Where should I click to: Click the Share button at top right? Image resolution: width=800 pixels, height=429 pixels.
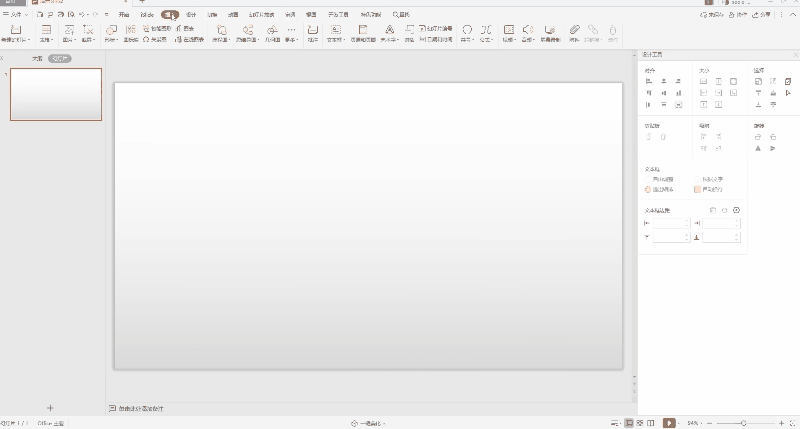(x=762, y=15)
